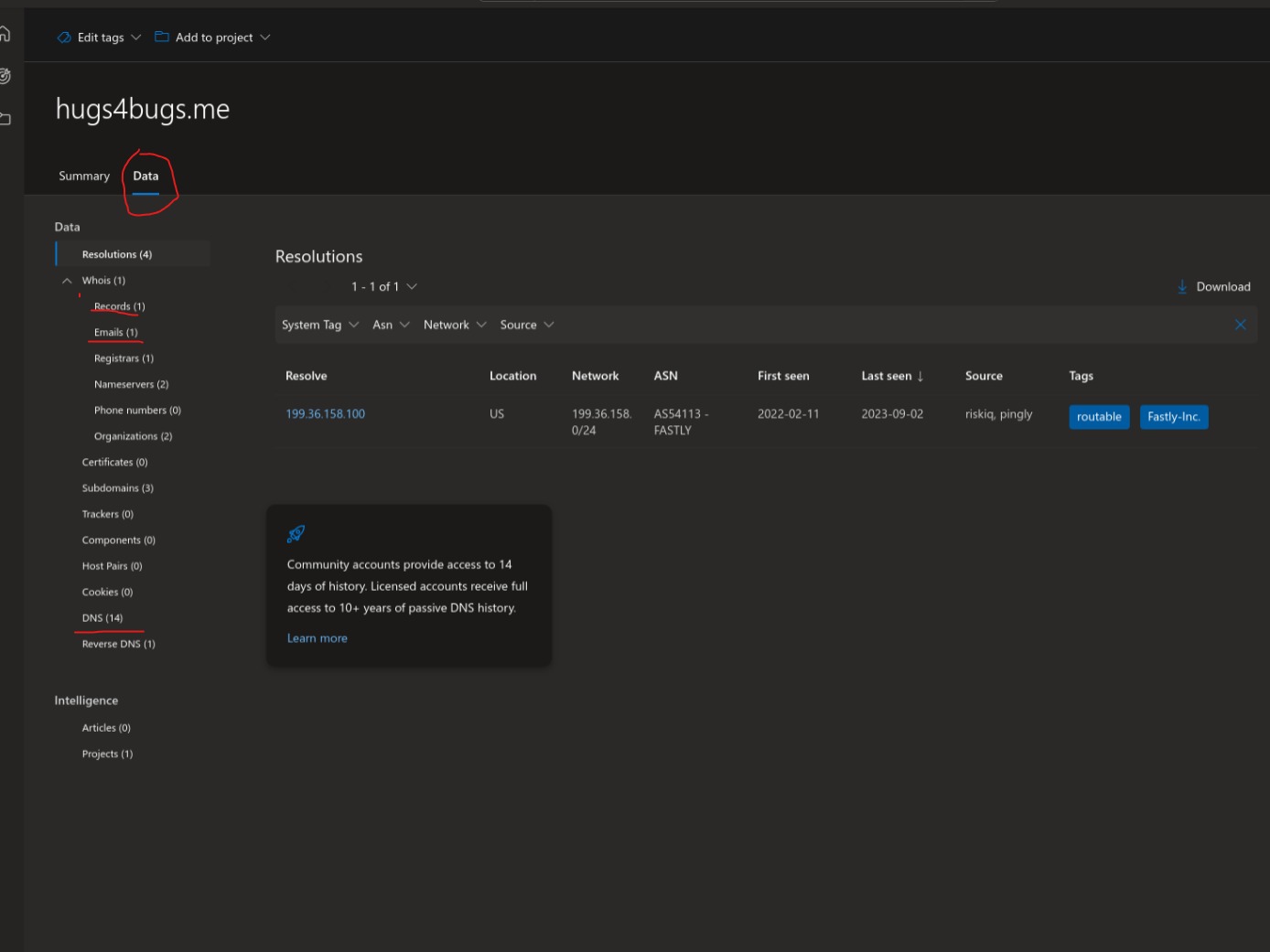Click the Last seen column header
Viewport: 1270px width, 952px height.
(886, 376)
